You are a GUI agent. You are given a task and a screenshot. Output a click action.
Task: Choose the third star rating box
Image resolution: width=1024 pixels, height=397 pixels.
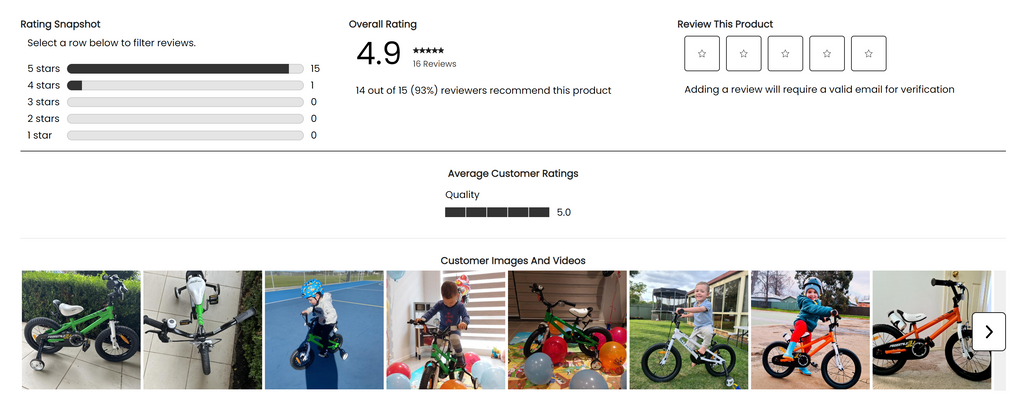785,54
